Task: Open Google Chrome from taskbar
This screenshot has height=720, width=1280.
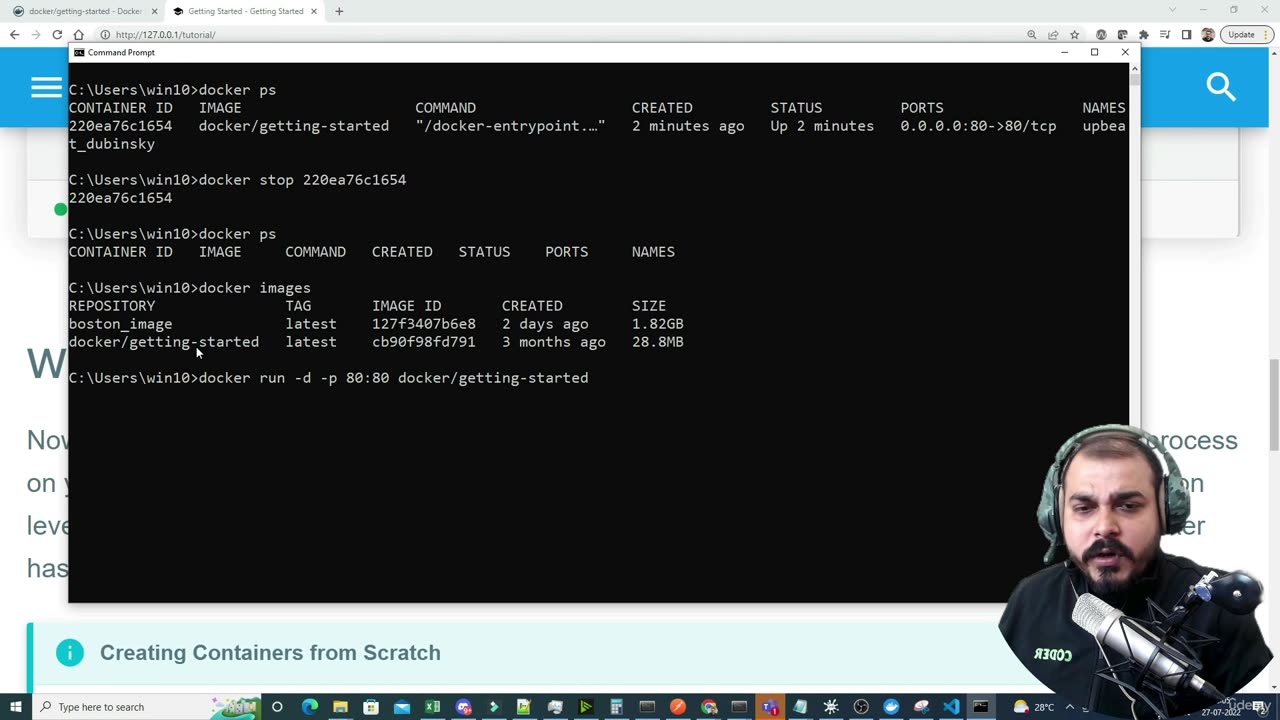Action: 709,707
